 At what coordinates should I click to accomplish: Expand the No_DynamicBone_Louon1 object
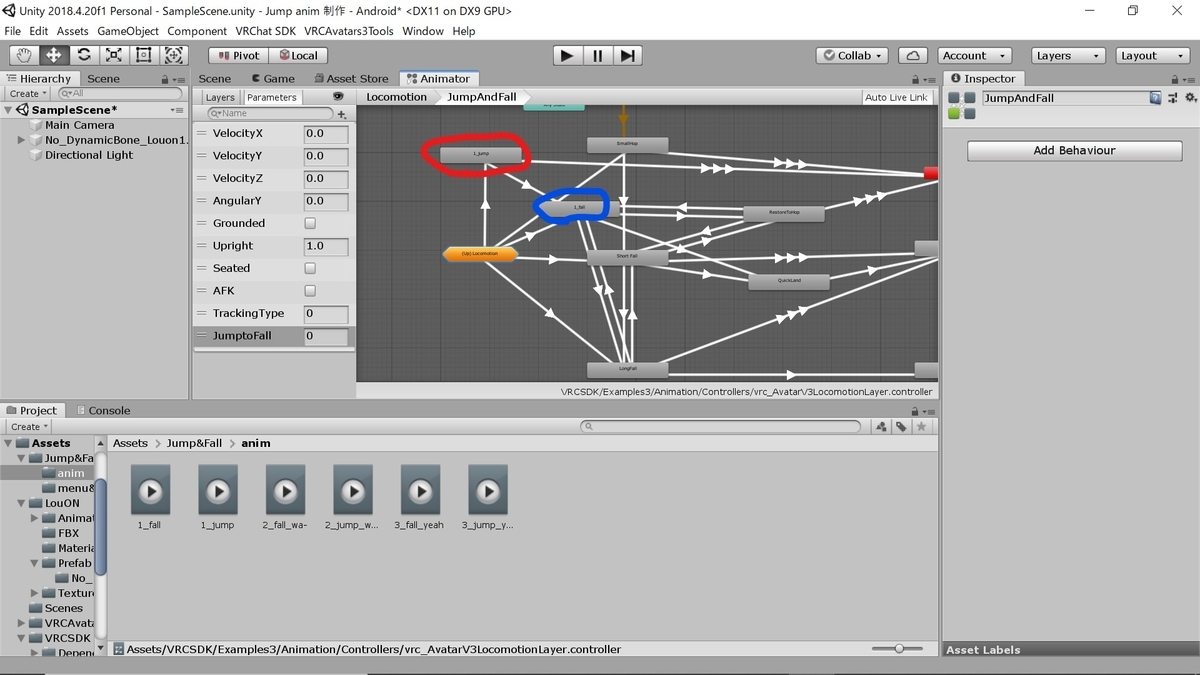click(21, 140)
